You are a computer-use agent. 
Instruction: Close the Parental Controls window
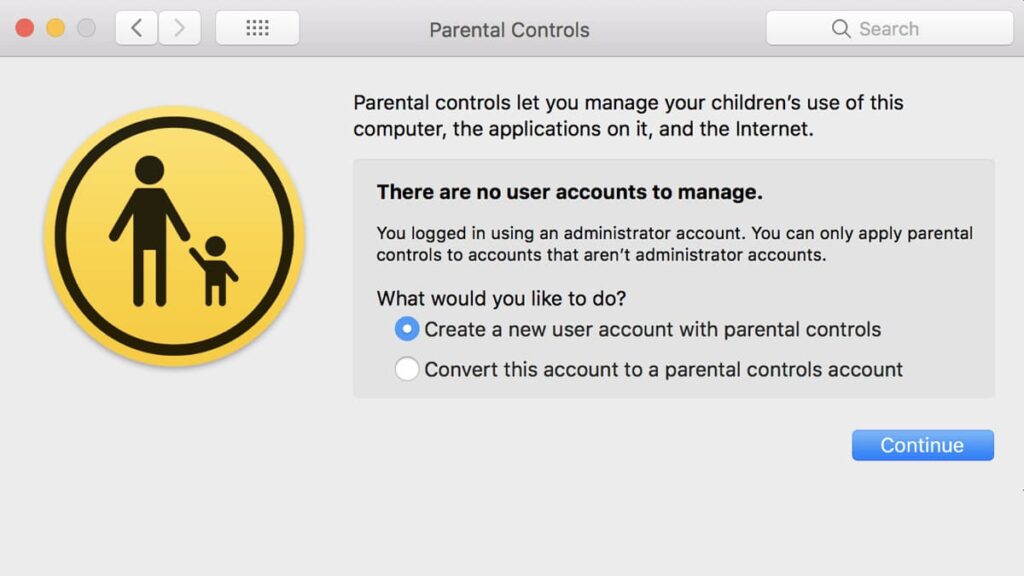coord(25,28)
